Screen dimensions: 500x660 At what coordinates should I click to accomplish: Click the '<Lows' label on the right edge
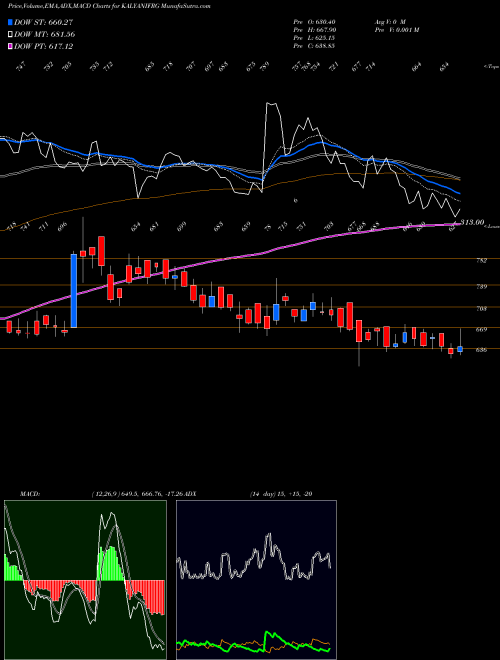[x=492, y=226]
